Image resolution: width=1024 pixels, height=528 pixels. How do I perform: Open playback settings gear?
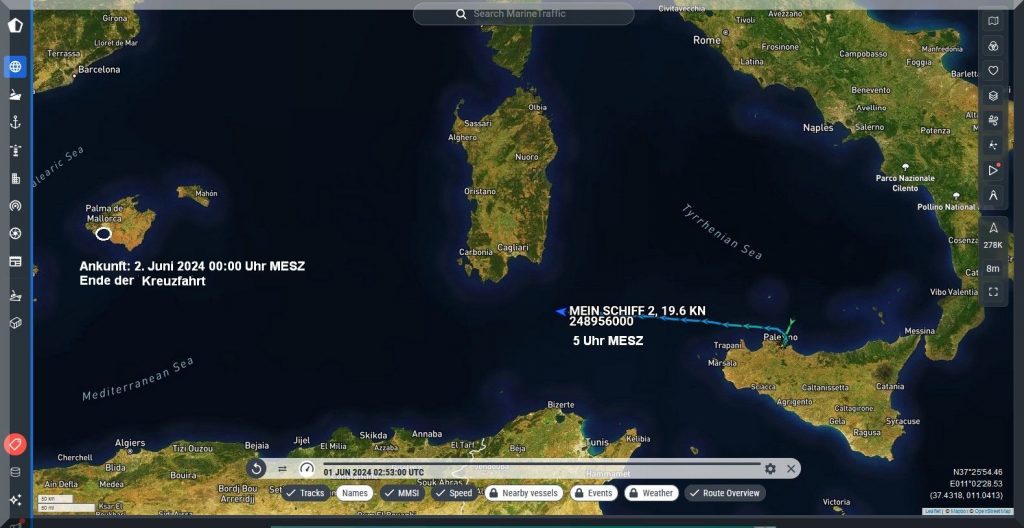(770, 469)
